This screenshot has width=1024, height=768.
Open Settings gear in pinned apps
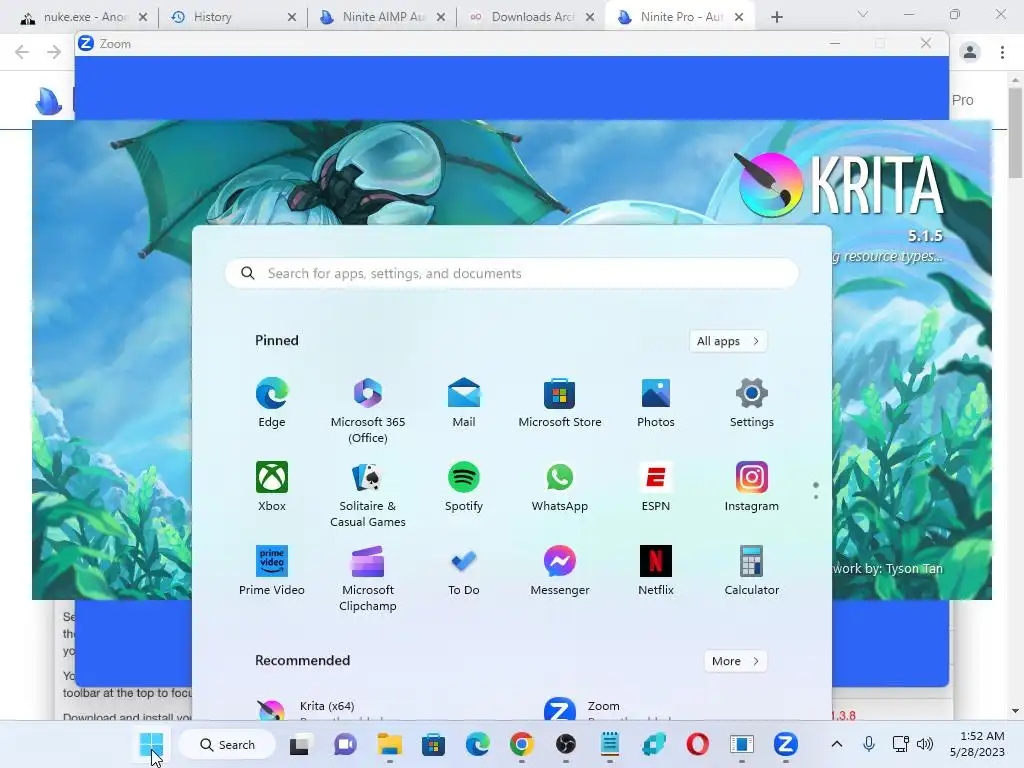pos(752,402)
